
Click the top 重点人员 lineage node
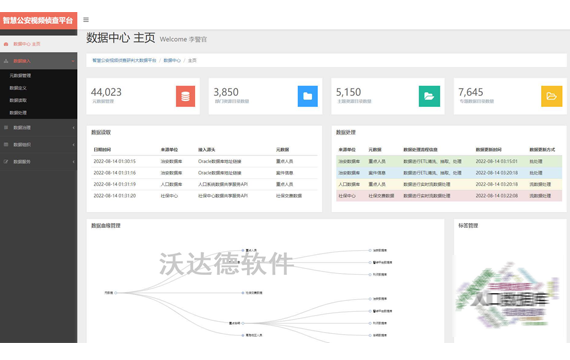243,250
